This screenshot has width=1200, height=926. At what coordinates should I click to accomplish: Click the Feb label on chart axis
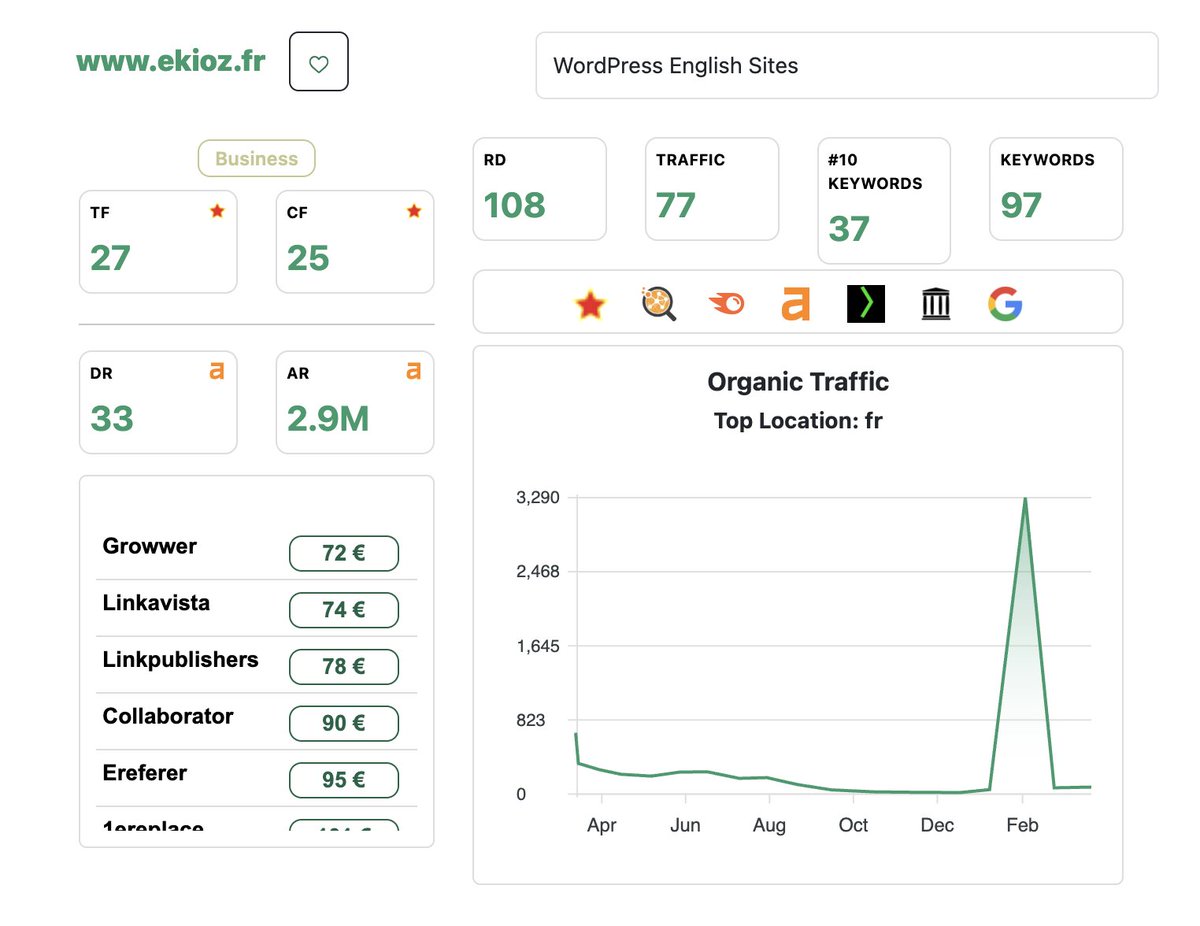click(x=1022, y=826)
